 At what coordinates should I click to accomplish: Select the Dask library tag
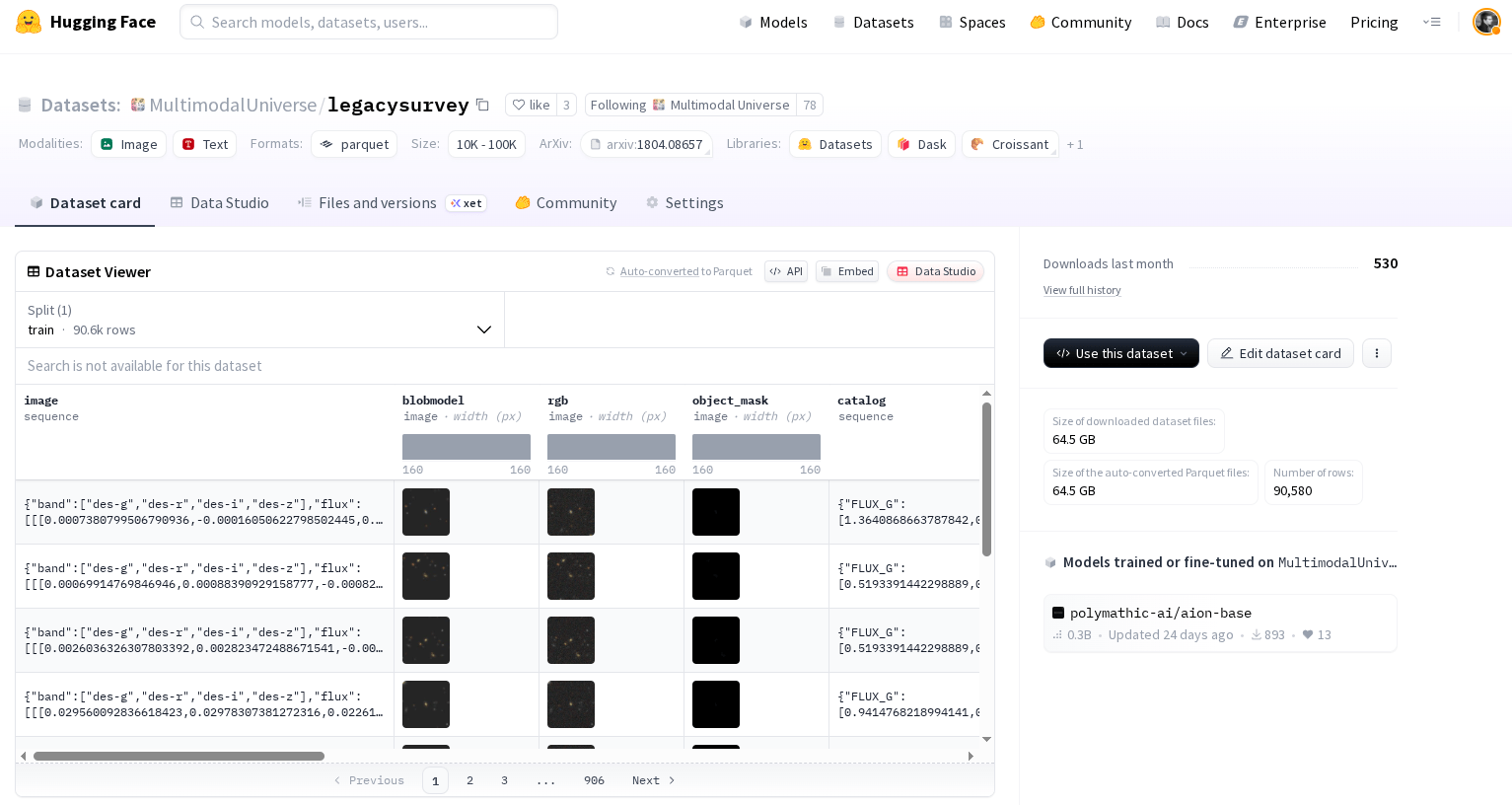point(921,144)
